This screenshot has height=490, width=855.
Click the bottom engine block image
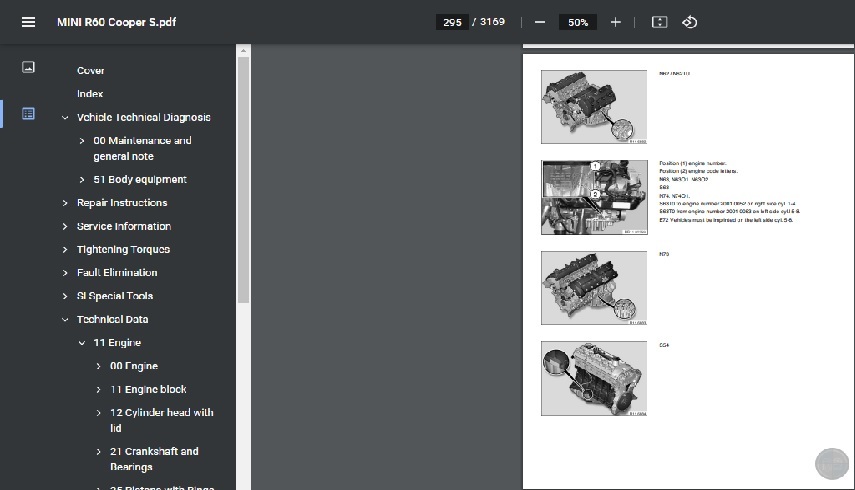click(x=594, y=378)
